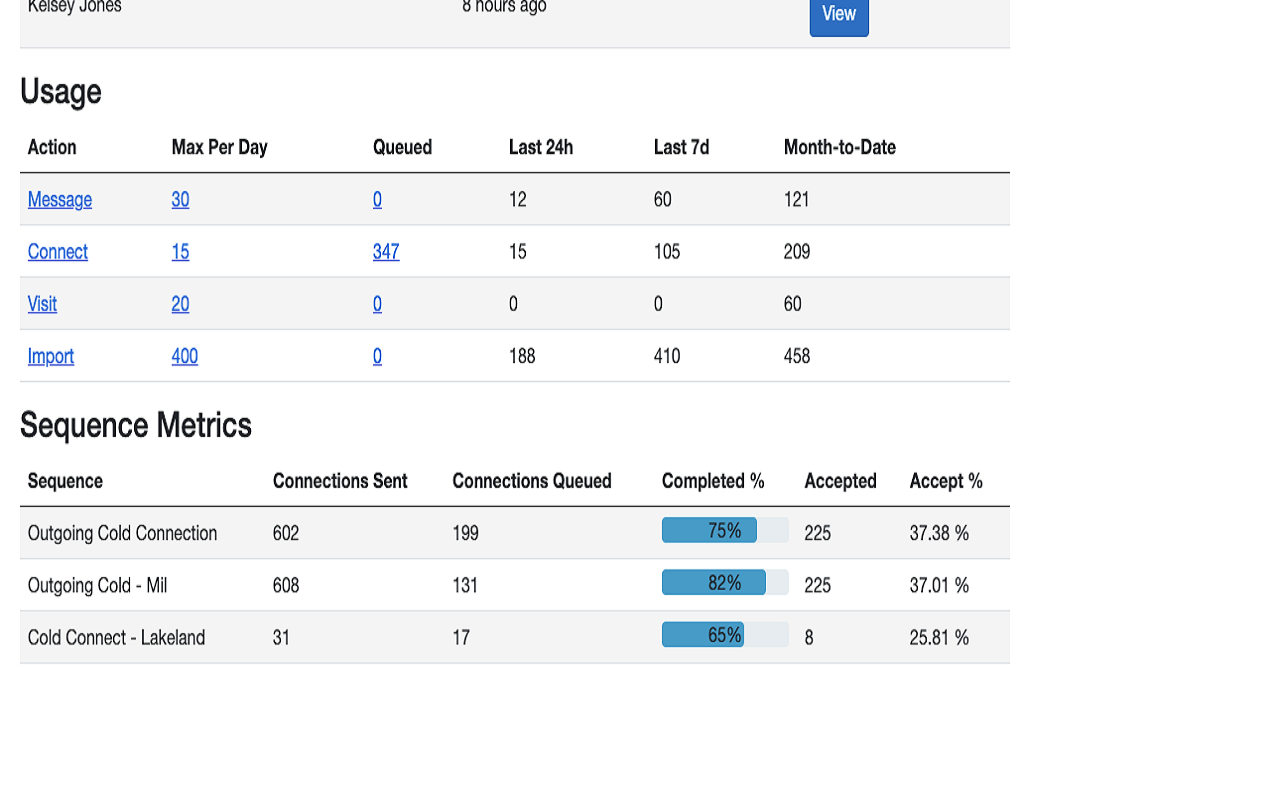Viewport: 1280px width, 800px height.
Task: Click the blue View button
Action: pyautogui.click(x=838, y=15)
